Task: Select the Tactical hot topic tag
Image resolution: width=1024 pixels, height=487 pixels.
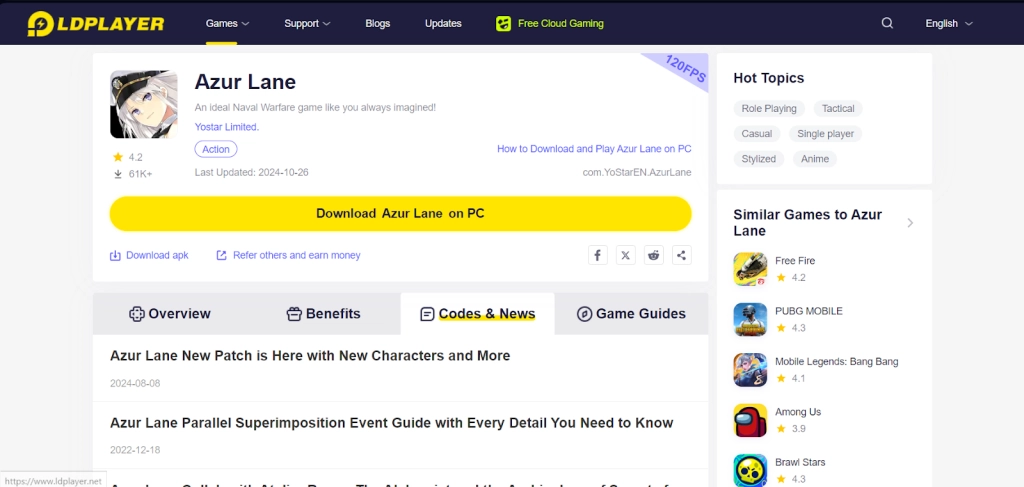Action: pyautogui.click(x=838, y=108)
